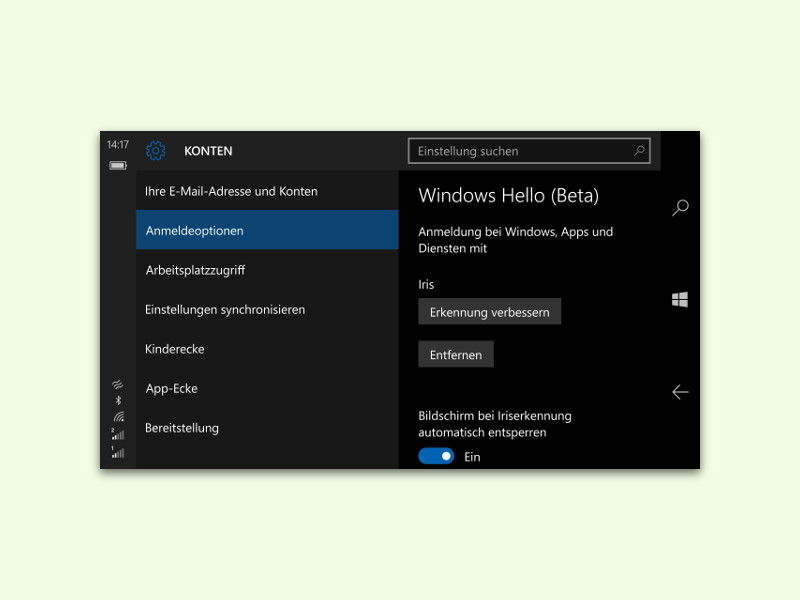Screen dimensions: 800x600
Task: Click the magnifier icon in the search box
Action: pos(639,151)
